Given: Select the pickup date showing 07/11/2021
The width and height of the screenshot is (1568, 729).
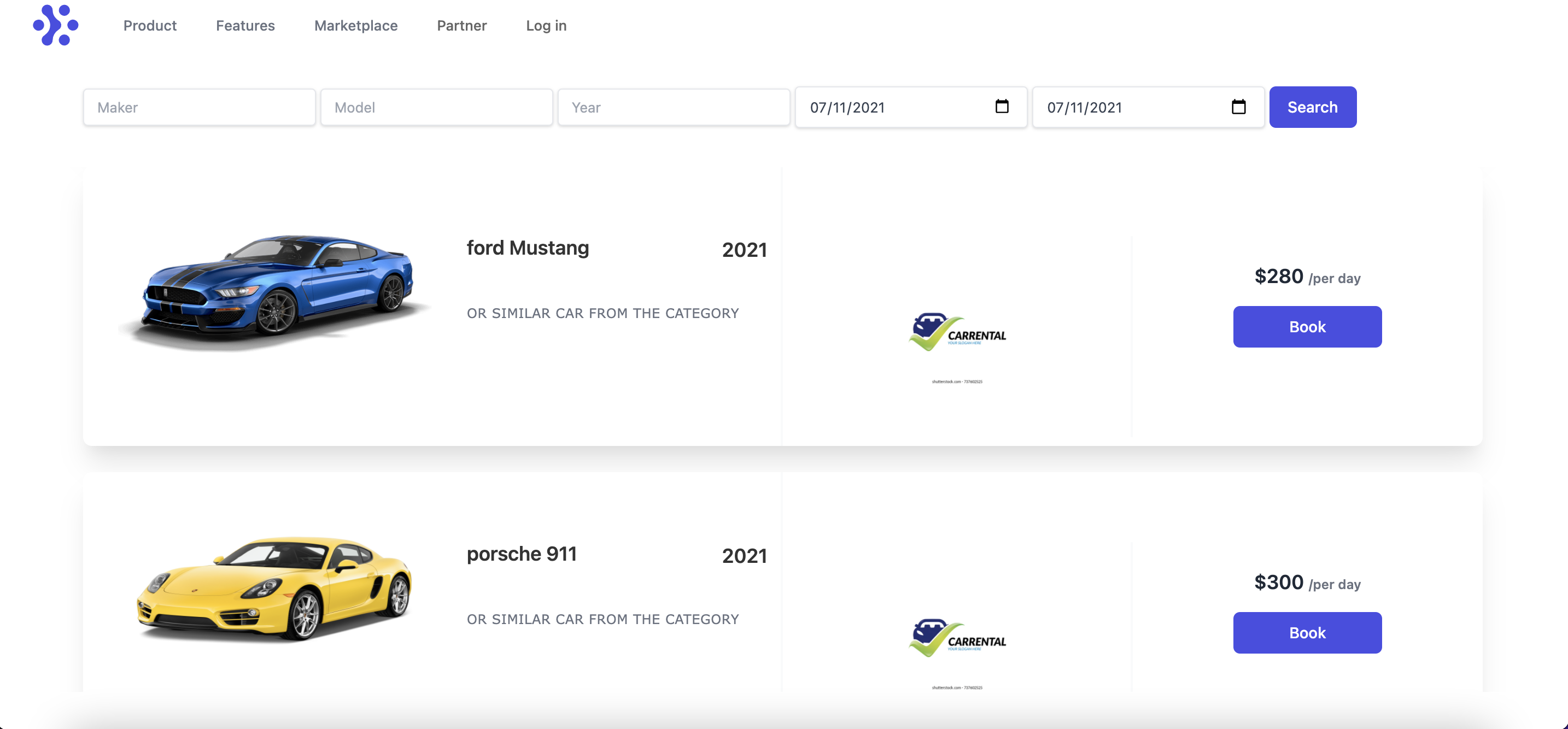Looking at the screenshot, I should pos(870,107).
